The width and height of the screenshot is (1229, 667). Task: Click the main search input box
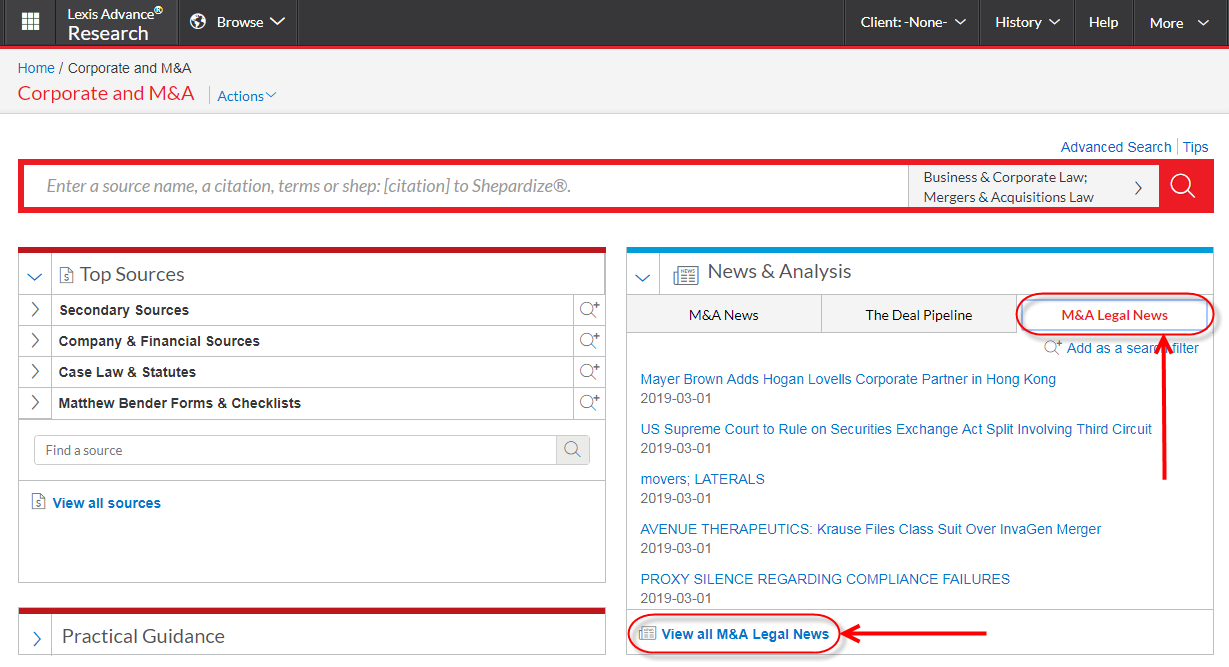(x=466, y=187)
